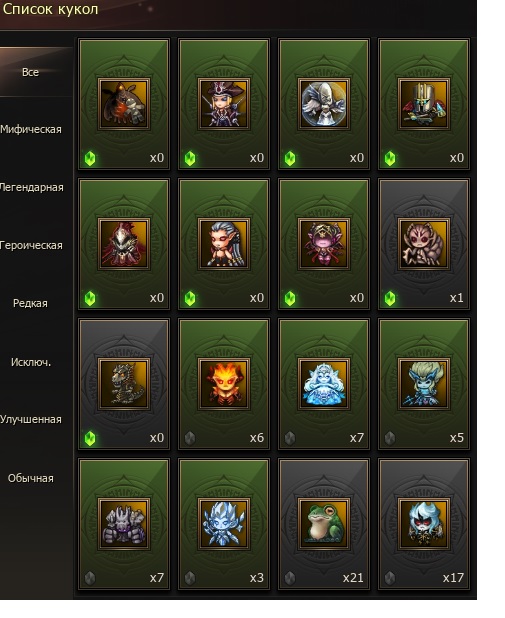Image resolution: width=505 pixels, height=618 pixels.
Task: Choose the armored knight doll with gold helmet
Action: (424, 104)
